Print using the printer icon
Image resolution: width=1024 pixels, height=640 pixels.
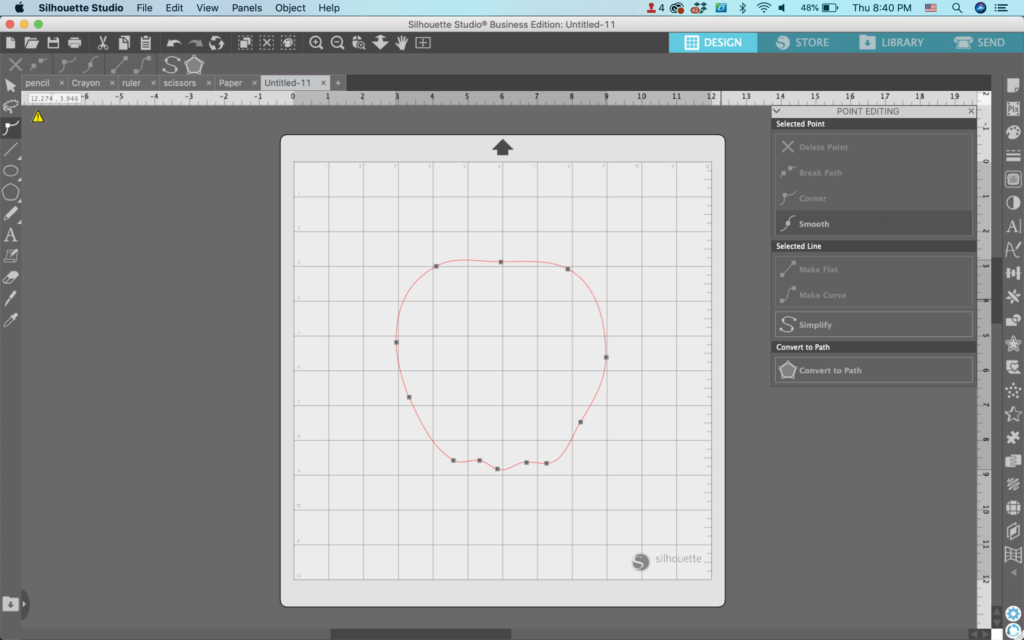(74, 43)
